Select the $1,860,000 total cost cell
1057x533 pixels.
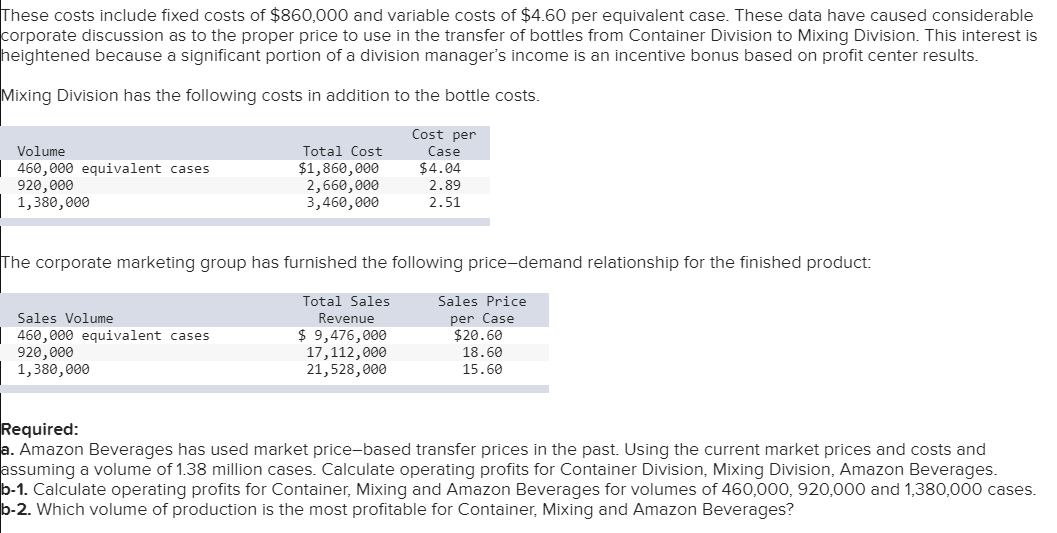[340, 168]
